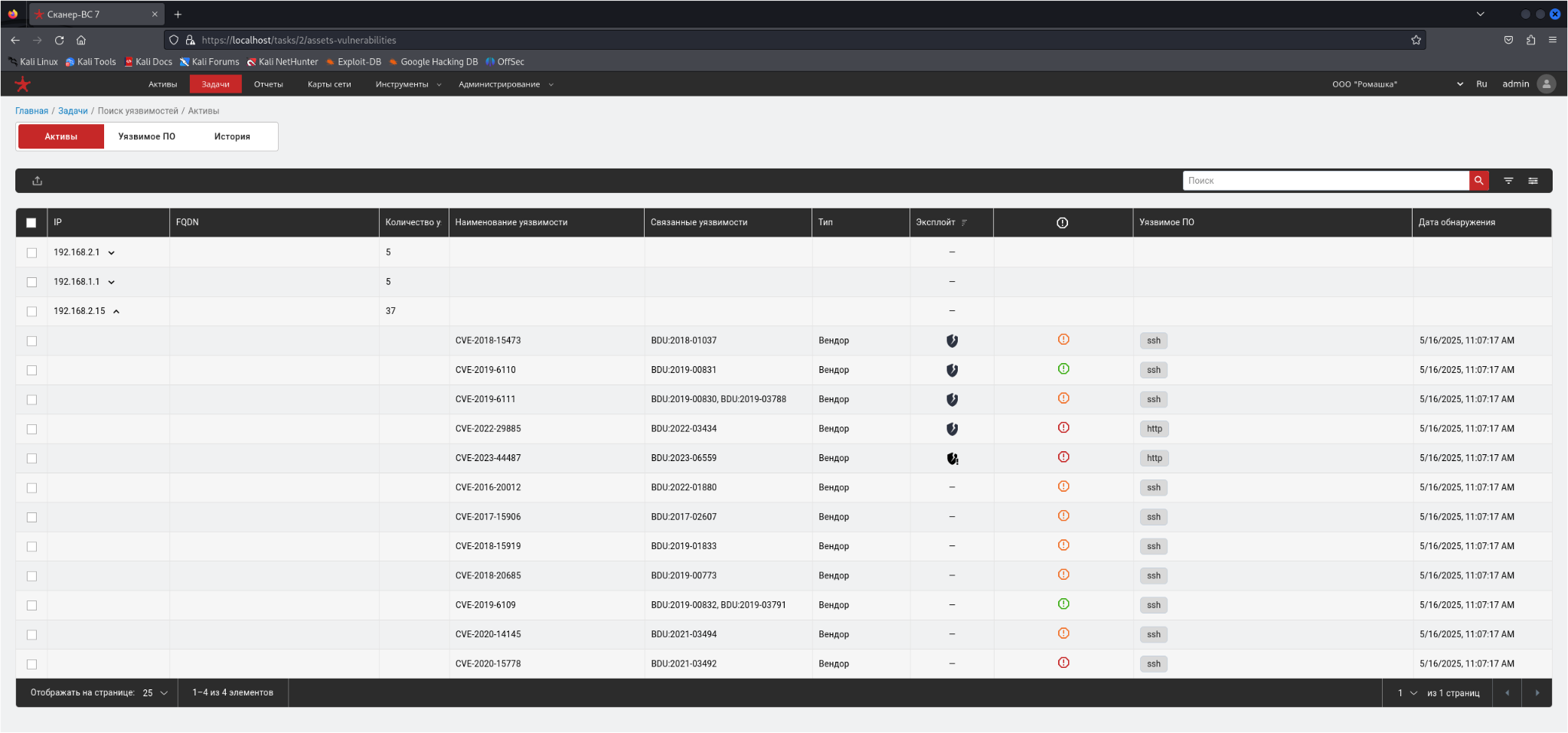
Task: Click the red search magnifier button
Action: pyautogui.click(x=1478, y=181)
